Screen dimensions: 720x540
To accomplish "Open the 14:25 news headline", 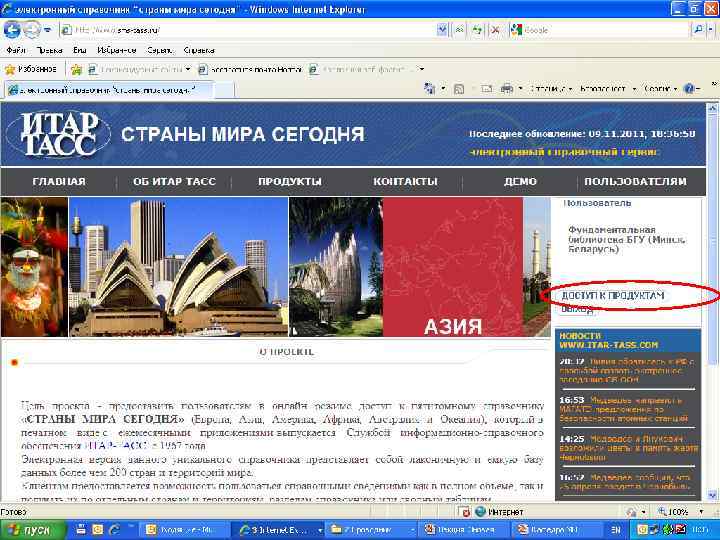I will 629,448.
